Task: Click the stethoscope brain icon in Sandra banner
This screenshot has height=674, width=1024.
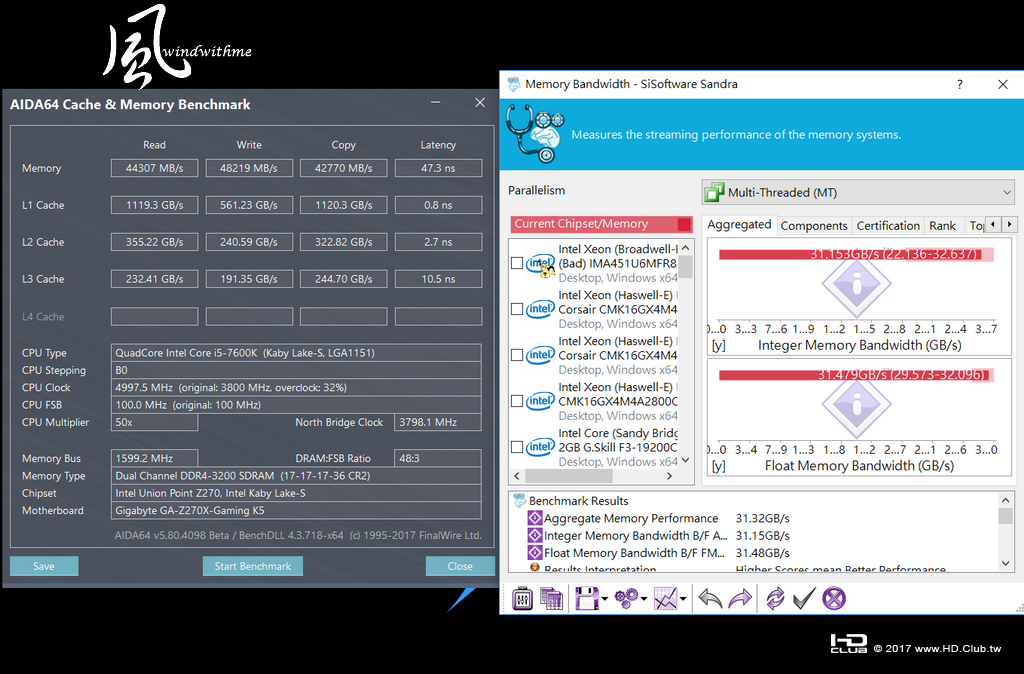Action: coord(536,134)
